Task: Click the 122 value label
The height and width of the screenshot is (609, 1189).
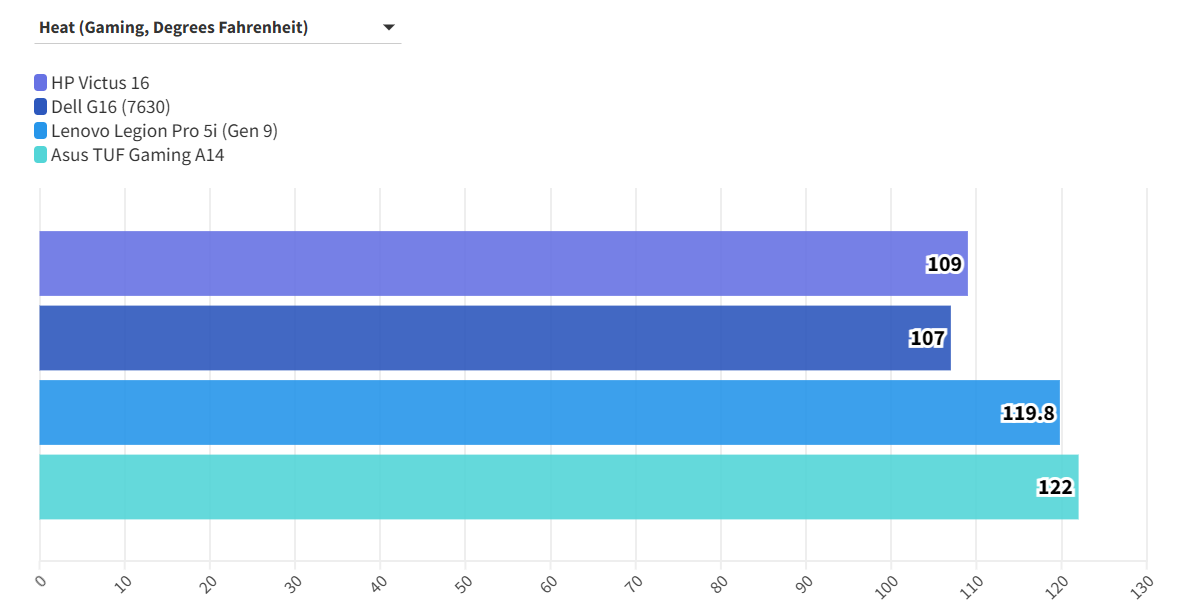Action: [1055, 487]
